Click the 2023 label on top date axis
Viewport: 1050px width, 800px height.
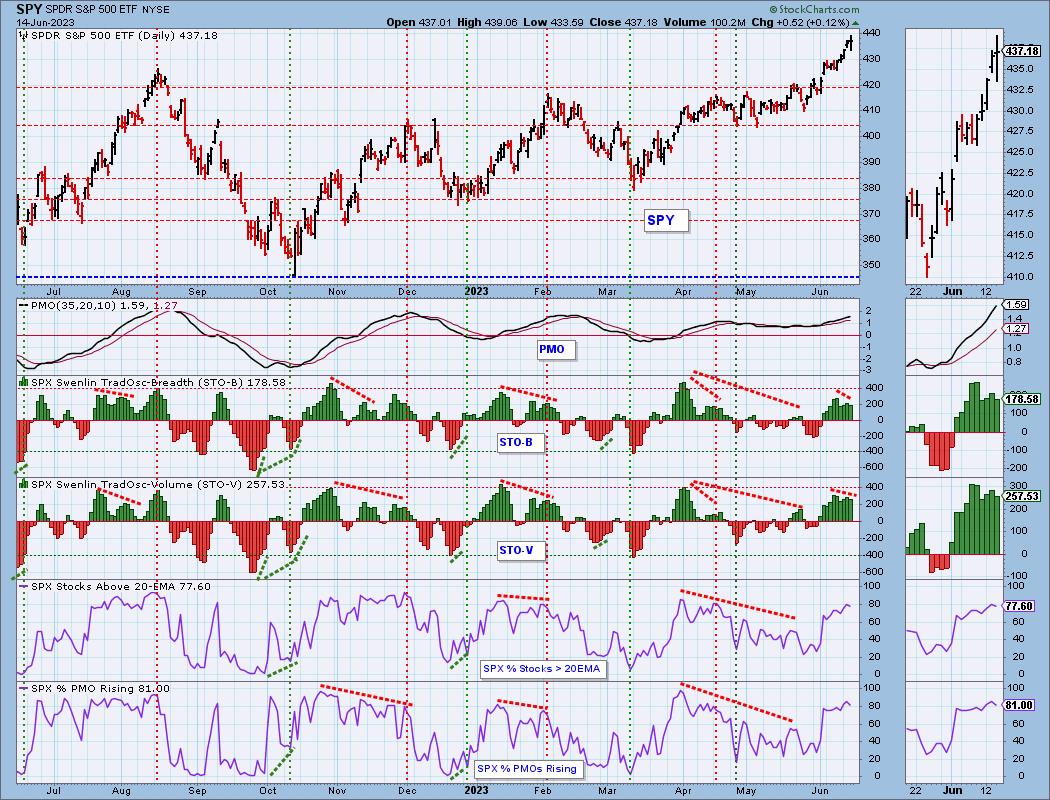click(x=477, y=291)
